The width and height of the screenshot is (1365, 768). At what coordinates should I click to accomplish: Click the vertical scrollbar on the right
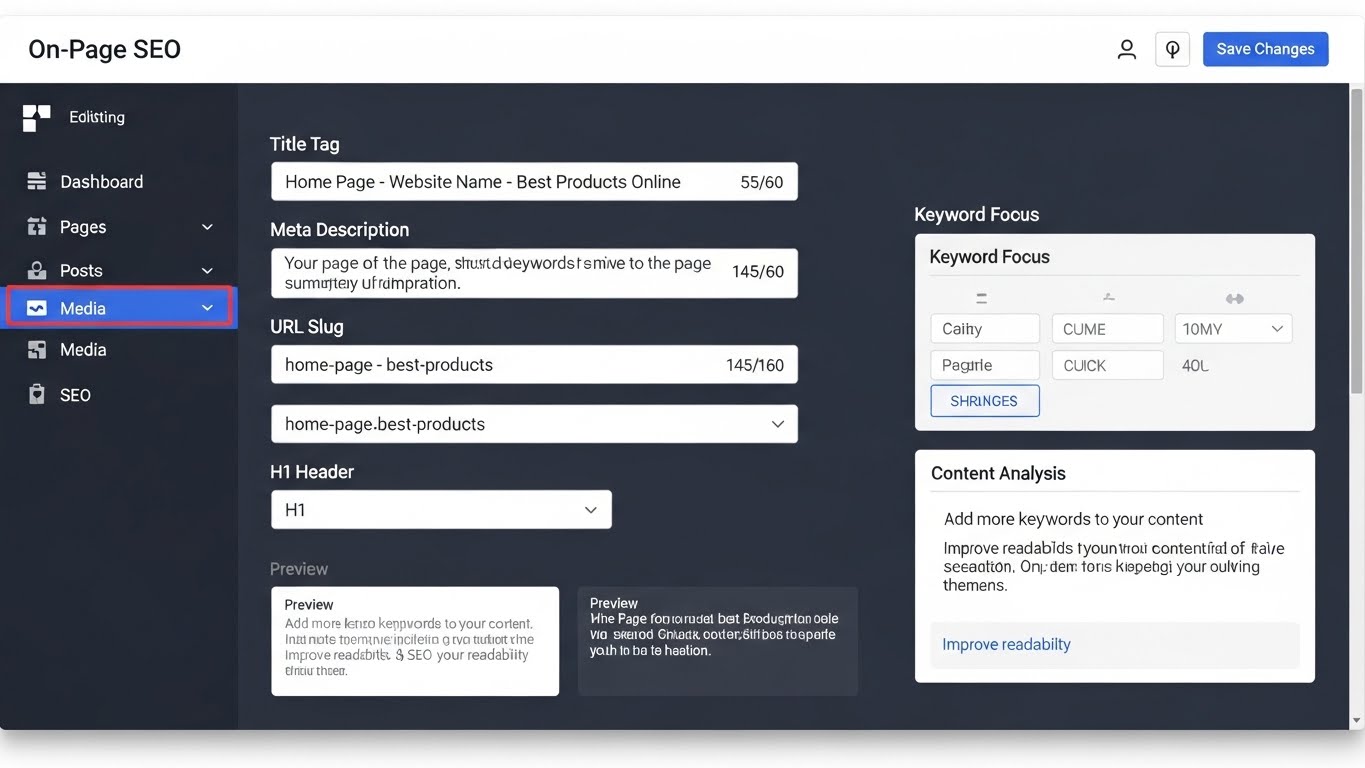click(1356, 240)
